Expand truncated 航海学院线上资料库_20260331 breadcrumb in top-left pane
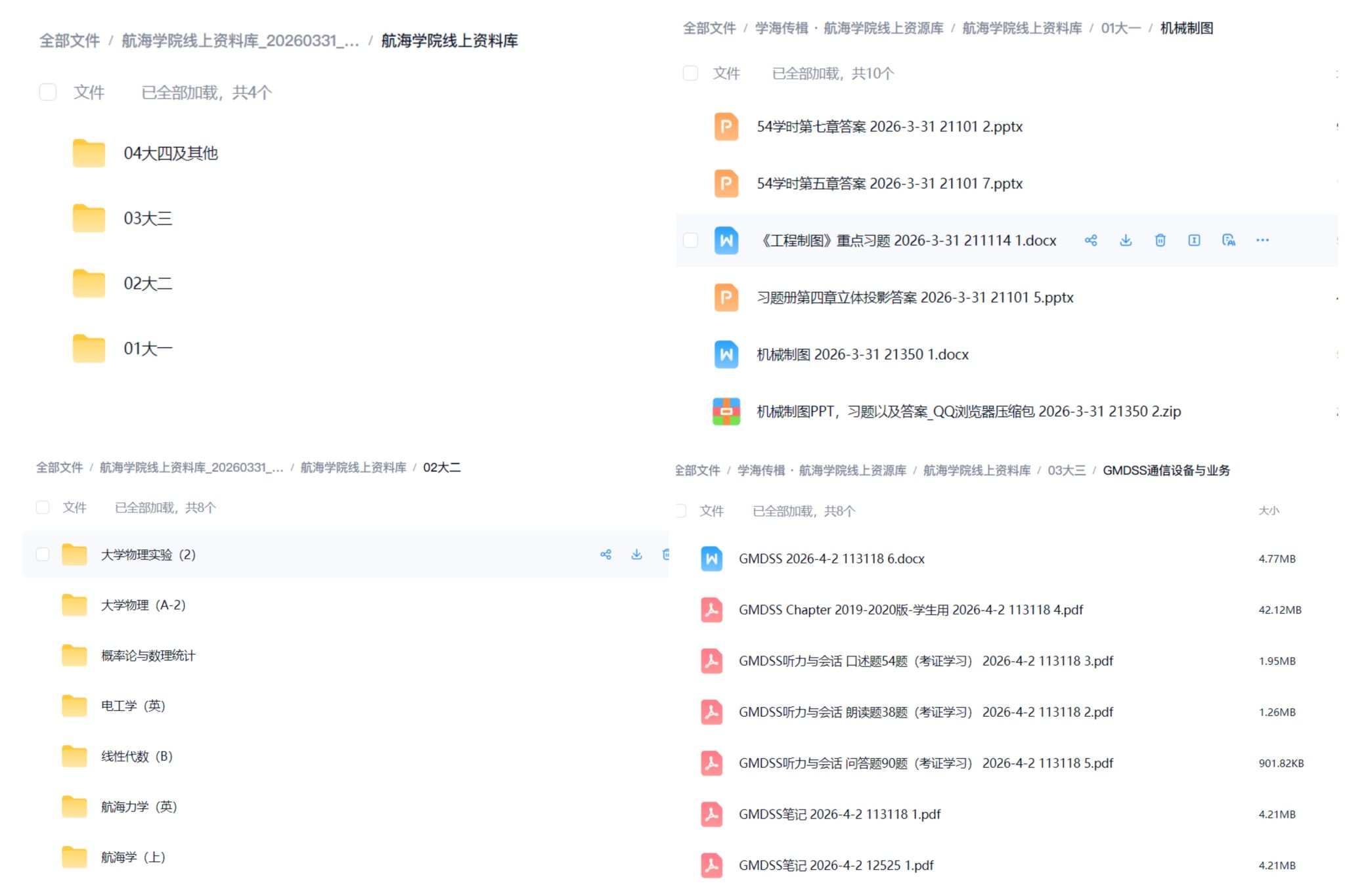 (240, 41)
